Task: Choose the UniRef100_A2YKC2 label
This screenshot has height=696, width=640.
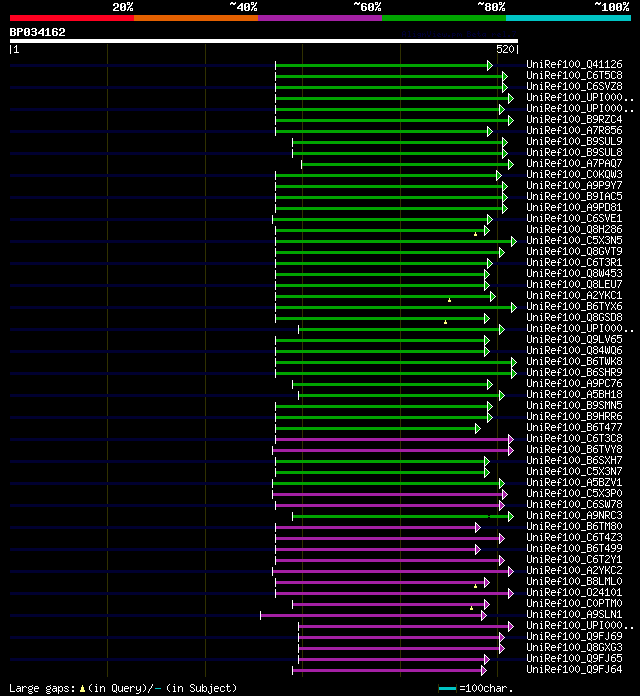Action: (574, 570)
